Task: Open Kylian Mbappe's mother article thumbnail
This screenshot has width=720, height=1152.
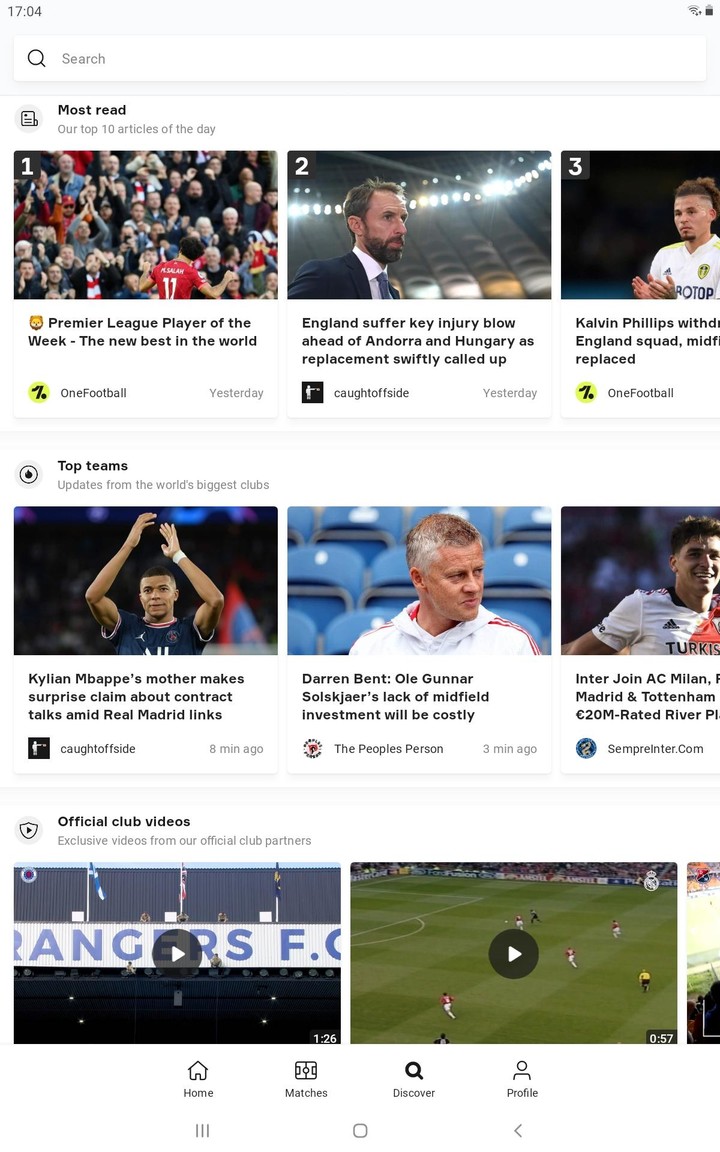Action: click(145, 580)
